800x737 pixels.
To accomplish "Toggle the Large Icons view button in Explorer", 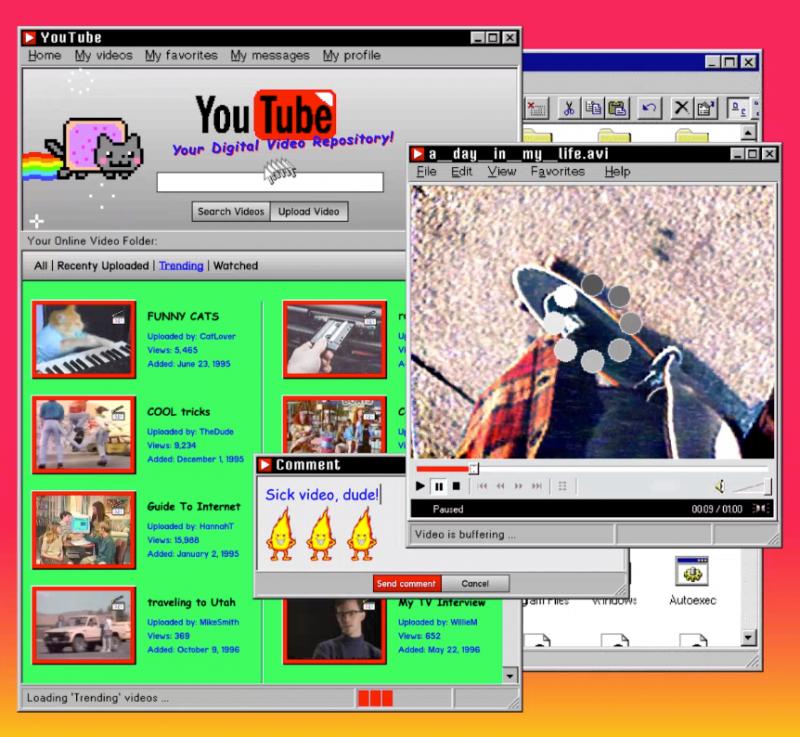I will tap(738, 108).
